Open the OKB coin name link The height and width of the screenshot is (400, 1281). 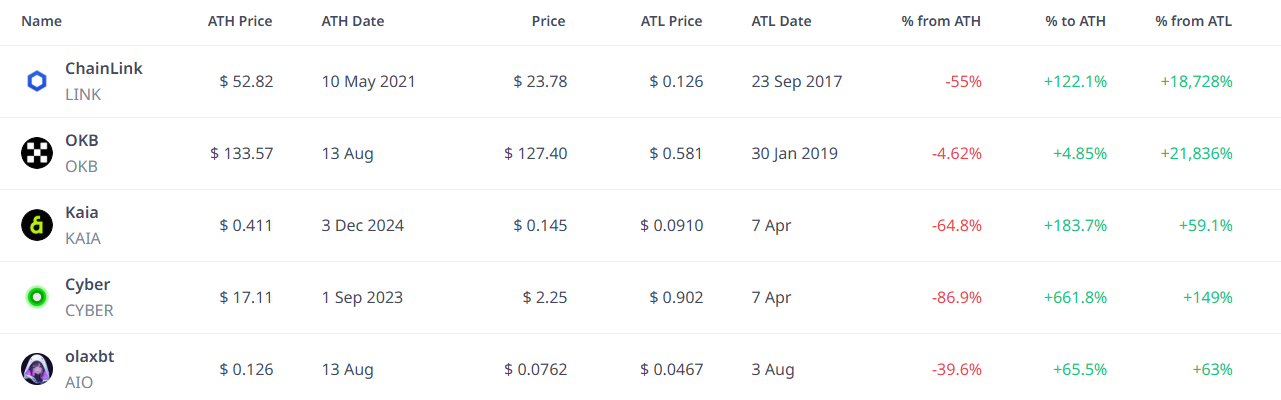click(x=82, y=141)
